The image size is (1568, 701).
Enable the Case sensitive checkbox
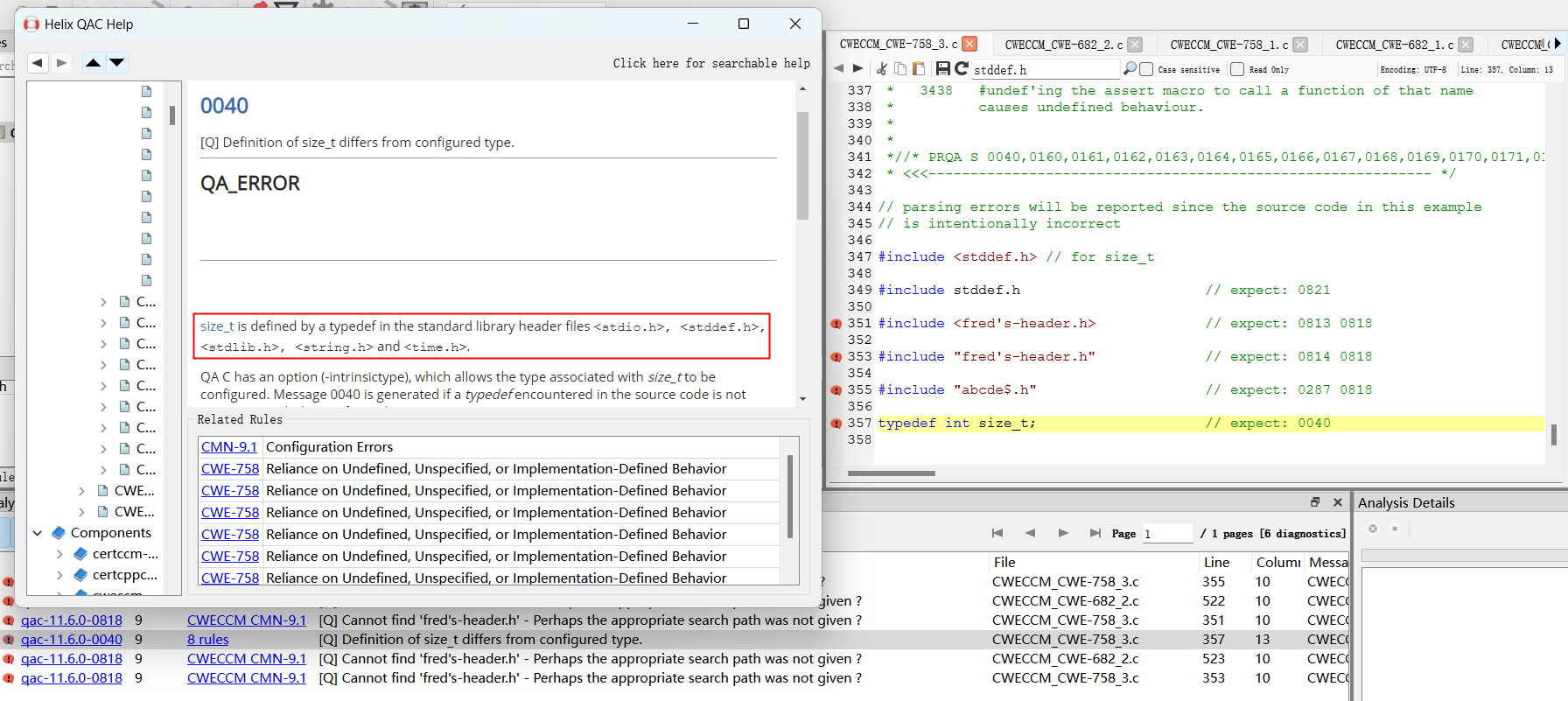coord(1146,69)
